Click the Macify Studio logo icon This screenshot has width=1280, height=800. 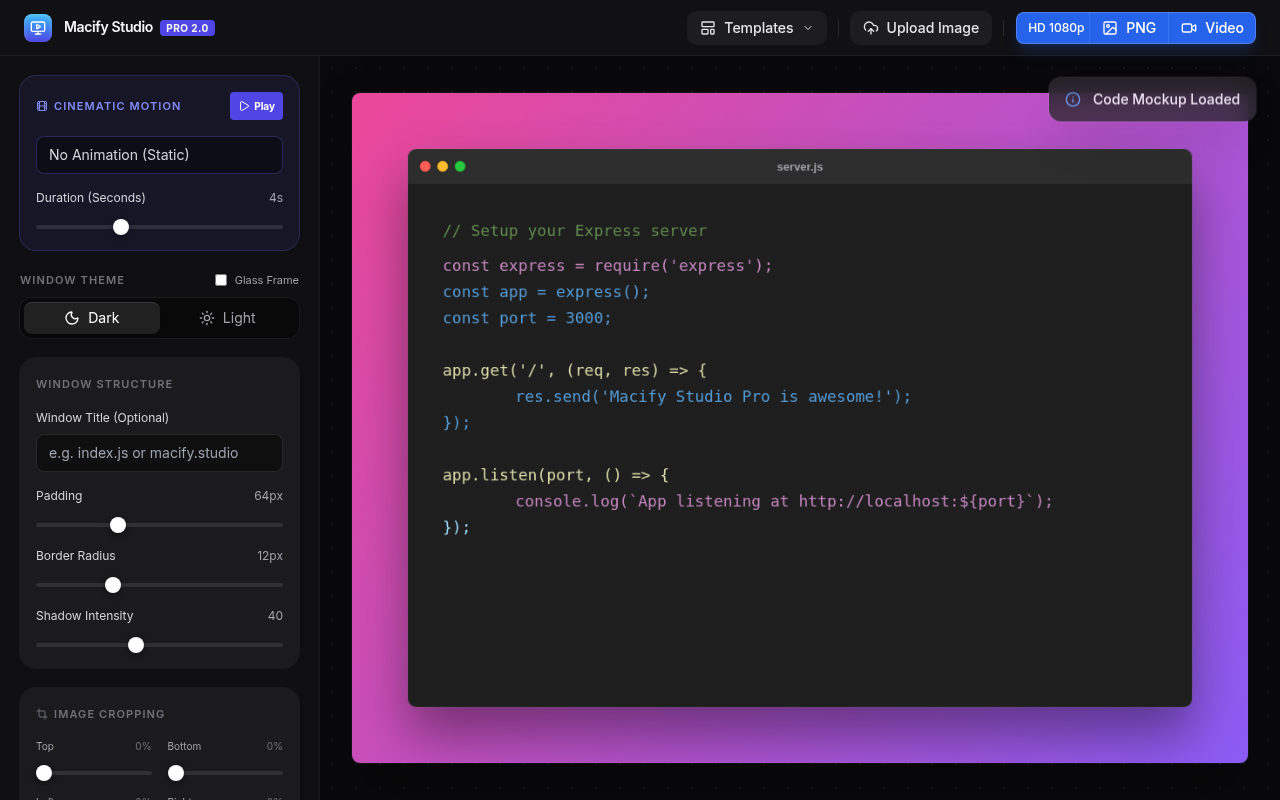click(38, 28)
